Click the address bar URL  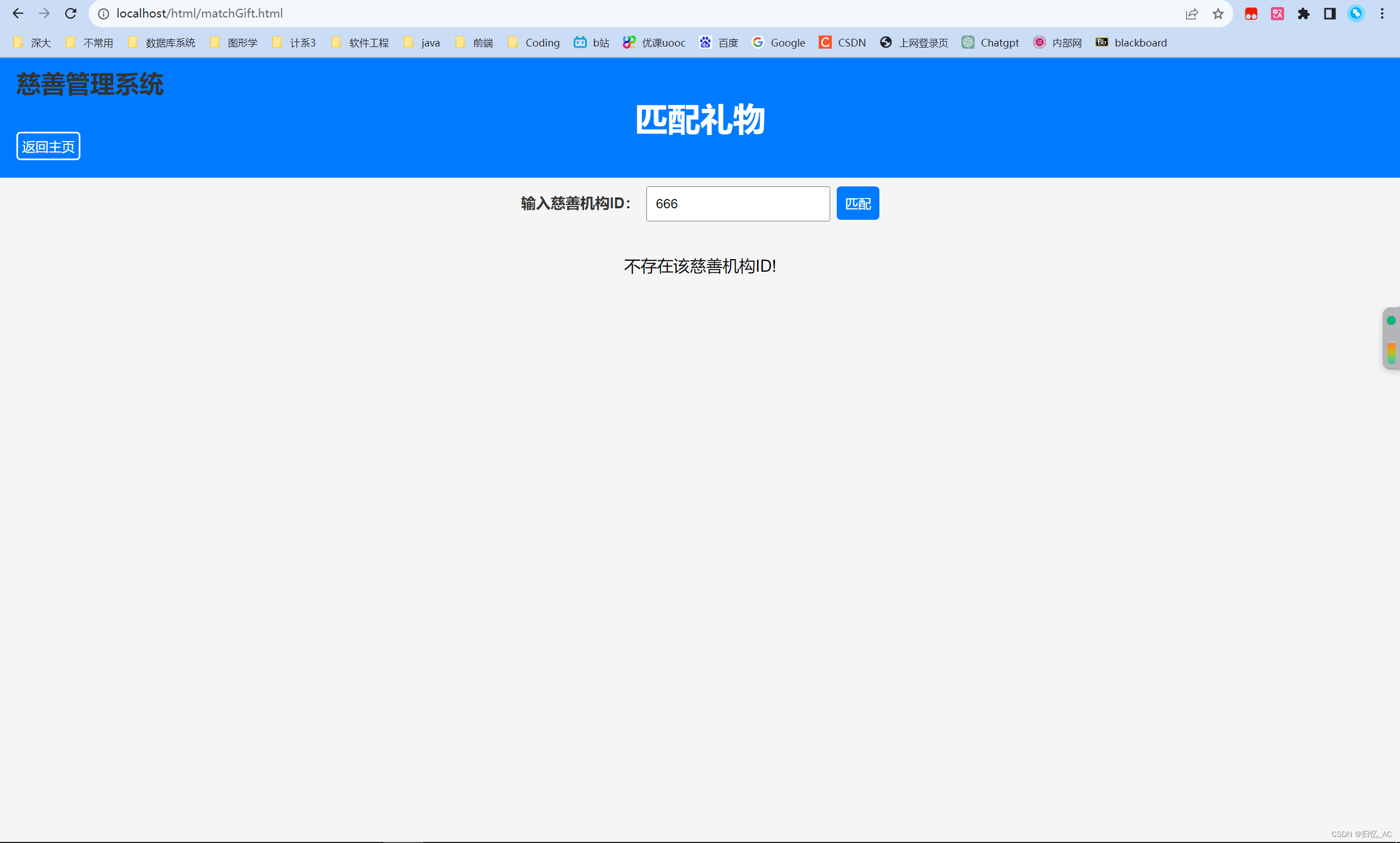point(200,14)
